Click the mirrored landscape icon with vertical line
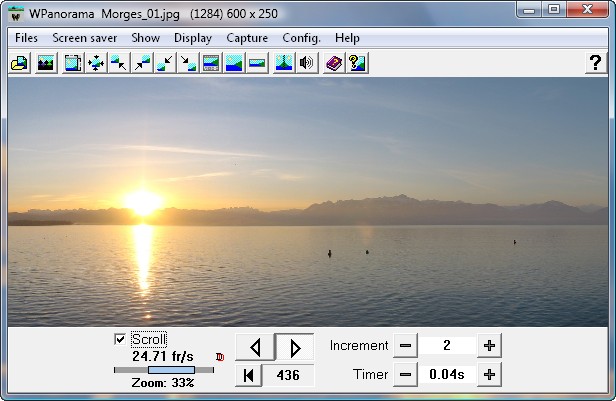 tap(284, 63)
